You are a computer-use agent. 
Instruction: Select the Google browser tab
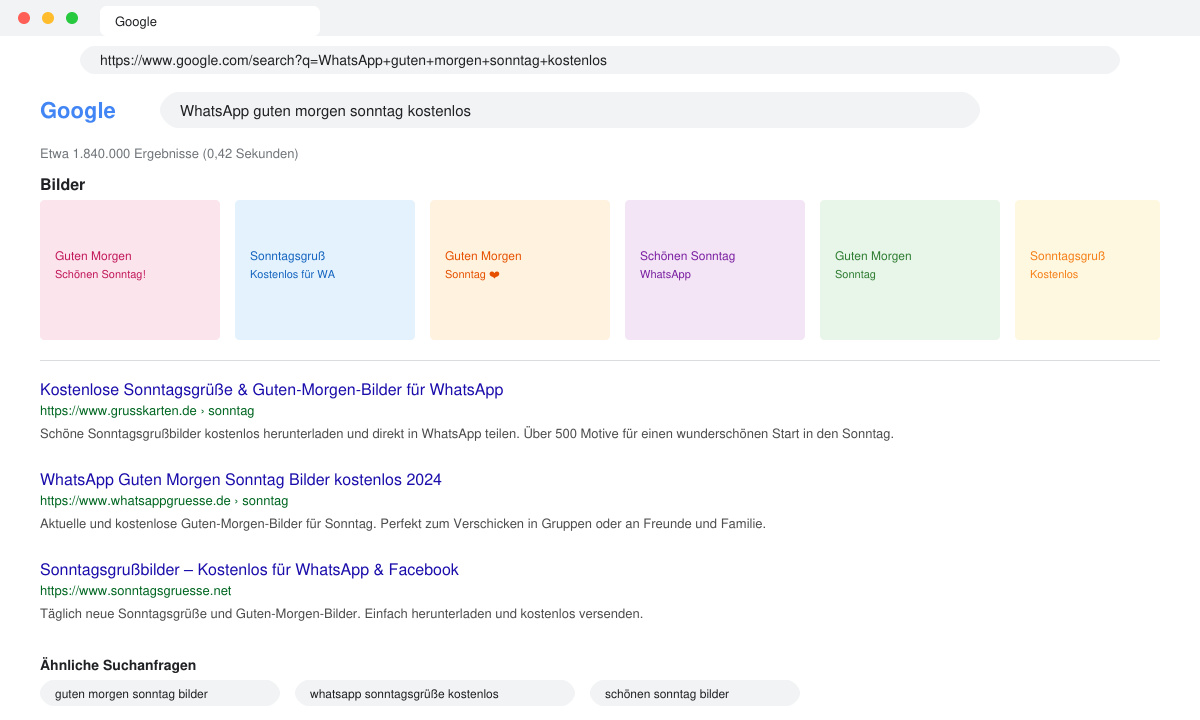(x=210, y=21)
